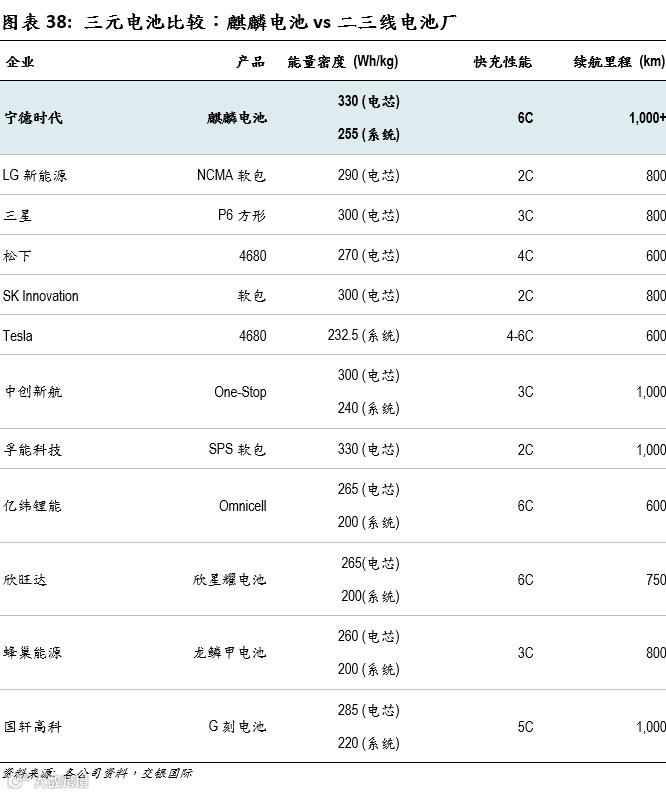The height and width of the screenshot is (795, 666).
Task: Click the 'SPS 软包' product cell
Action: [237, 449]
